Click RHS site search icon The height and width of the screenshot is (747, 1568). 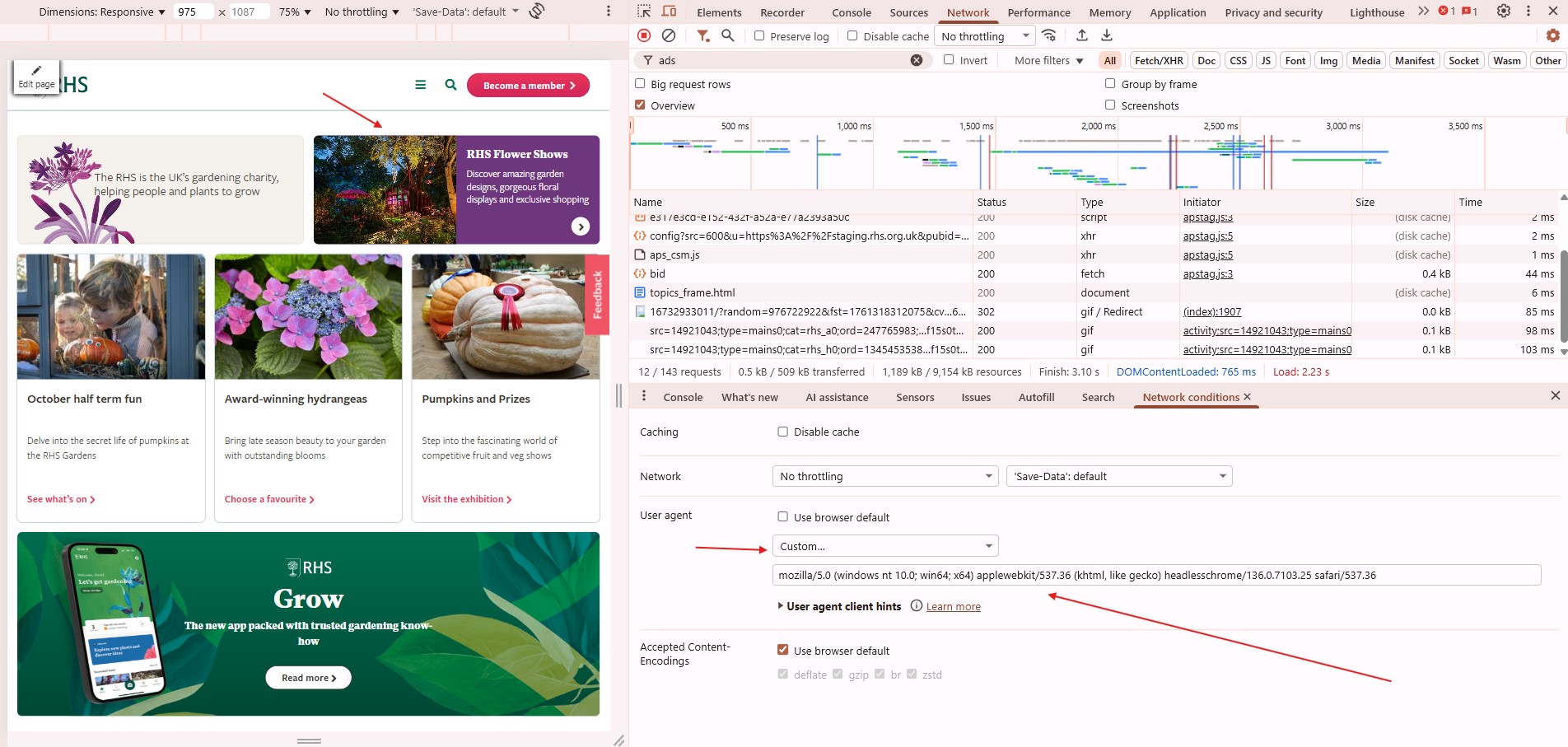(x=450, y=85)
